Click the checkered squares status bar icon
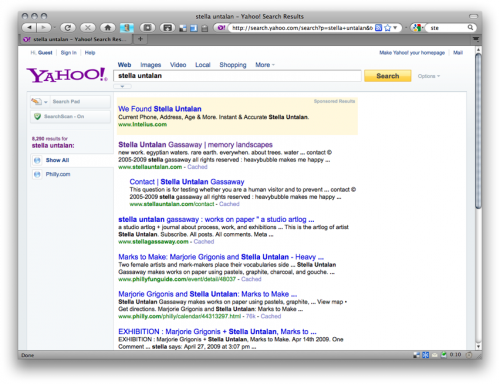 coord(417,355)
